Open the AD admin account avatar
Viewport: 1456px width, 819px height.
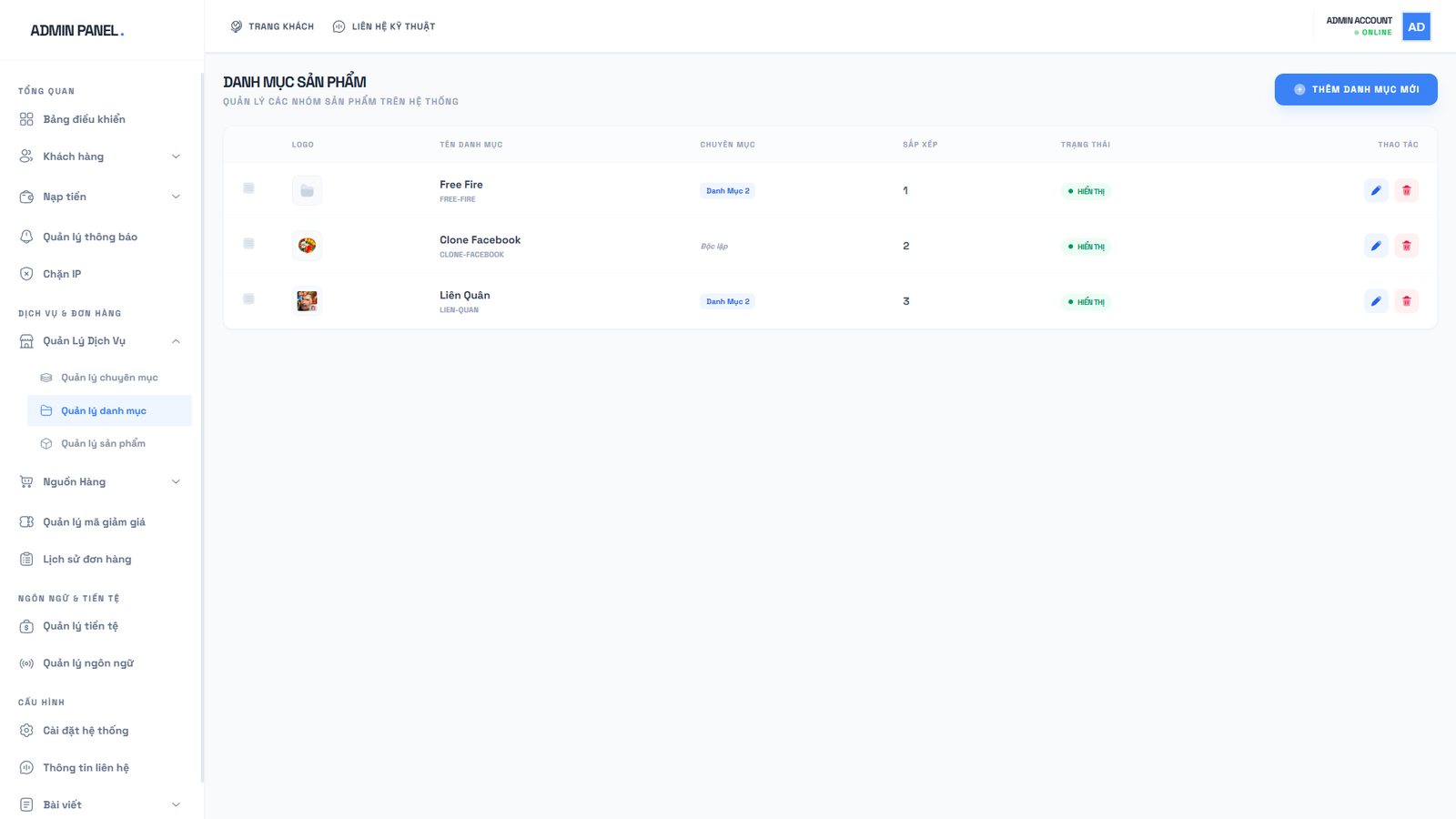[x=1416, y=26]
